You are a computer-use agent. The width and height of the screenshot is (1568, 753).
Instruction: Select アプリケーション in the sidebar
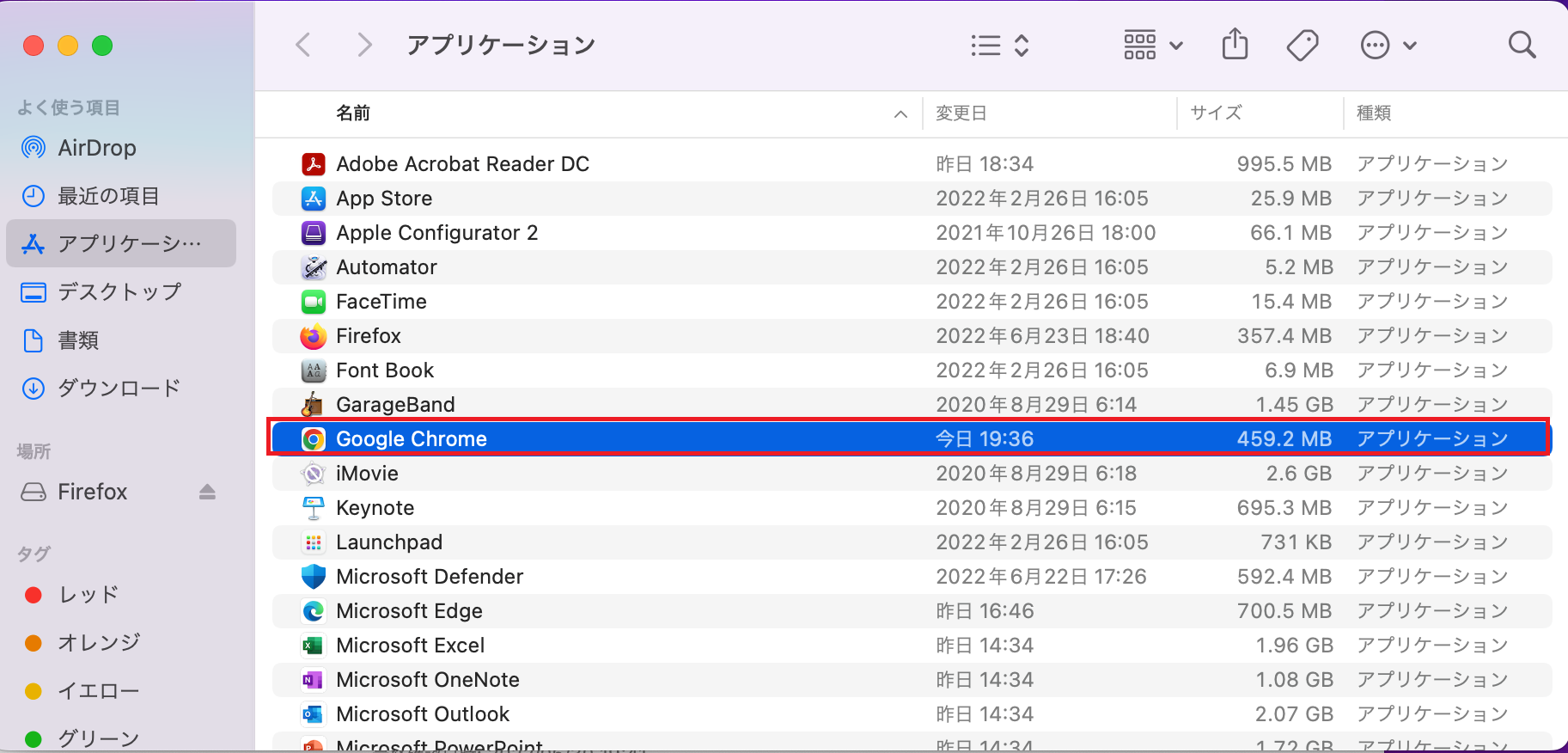point(121,243)
